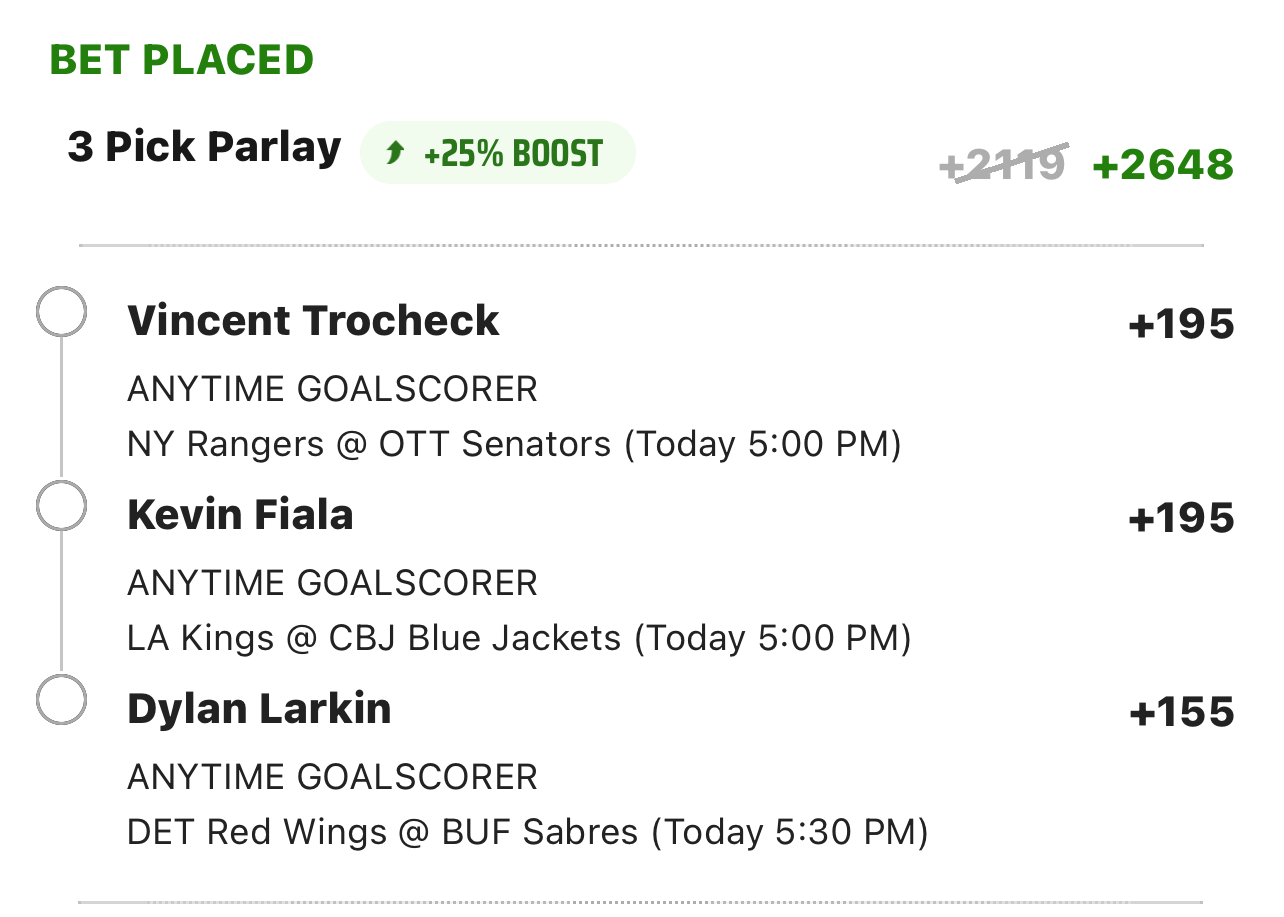Click the Kevin Fiala leg status circle

coord(61,507)
